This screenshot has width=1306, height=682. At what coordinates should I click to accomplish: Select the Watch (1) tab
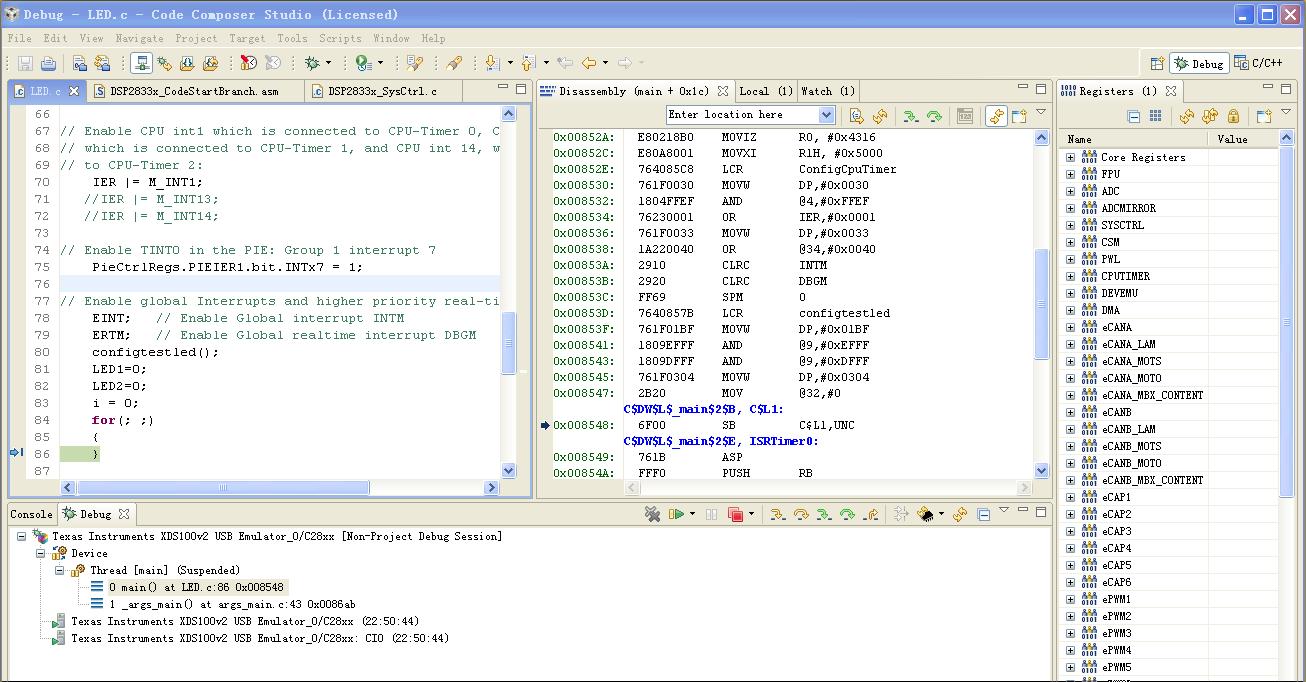(827, 91)
